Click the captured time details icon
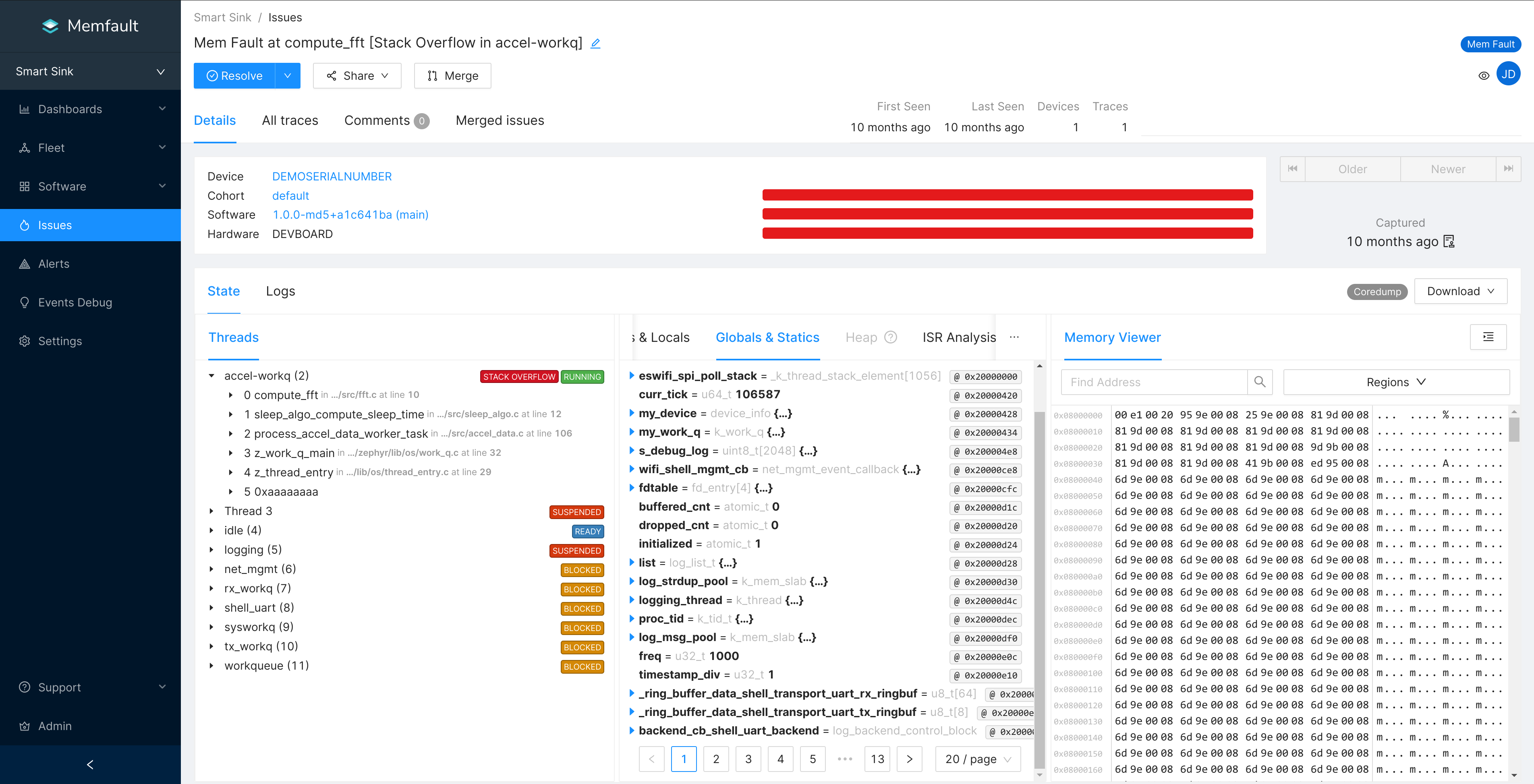Viewport: 1534px width, 784px height. point(1449,242)
